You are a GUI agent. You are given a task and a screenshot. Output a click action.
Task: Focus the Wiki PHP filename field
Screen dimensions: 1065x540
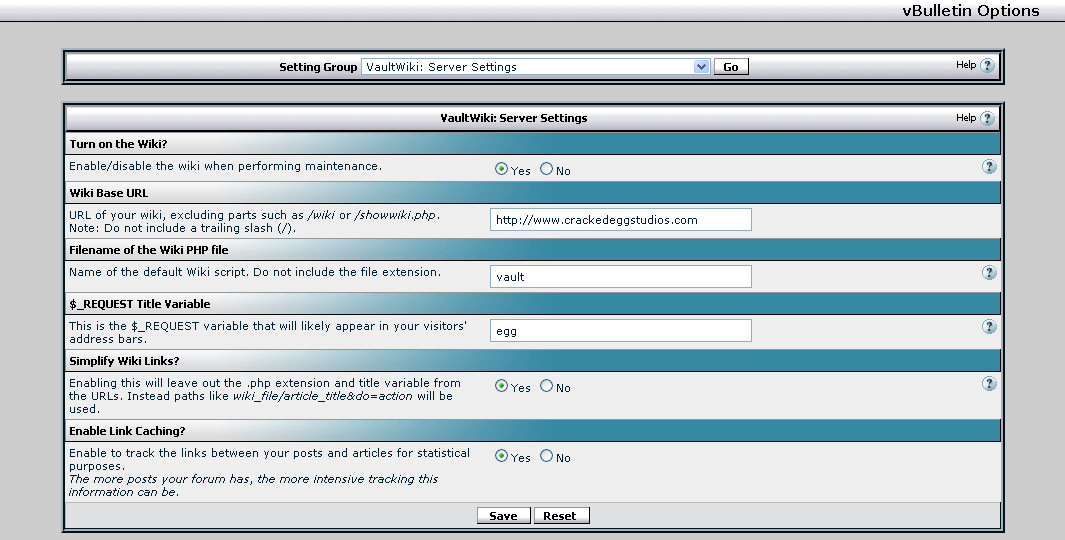pos(620,276)
